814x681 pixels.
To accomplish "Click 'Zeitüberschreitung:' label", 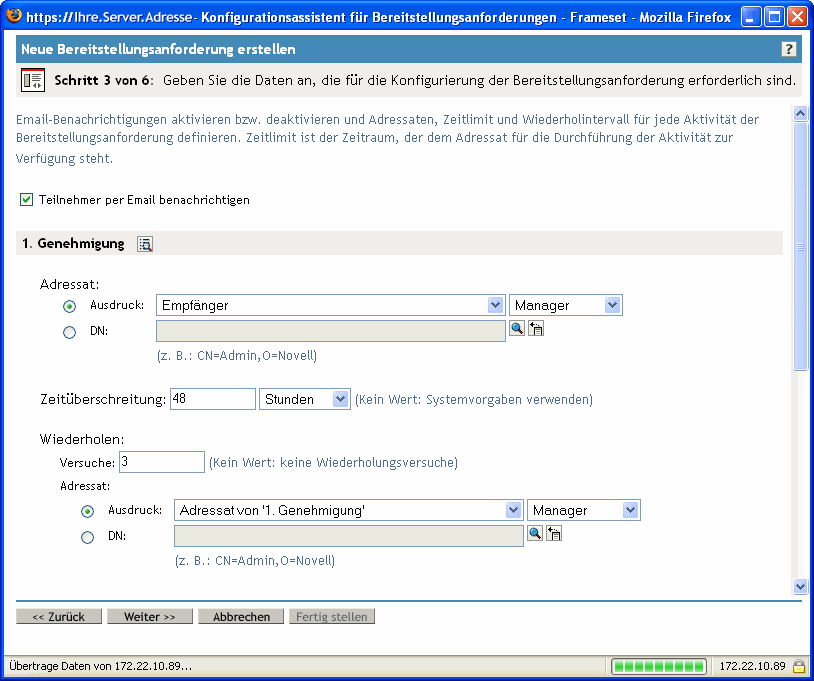I will (103, 399).
